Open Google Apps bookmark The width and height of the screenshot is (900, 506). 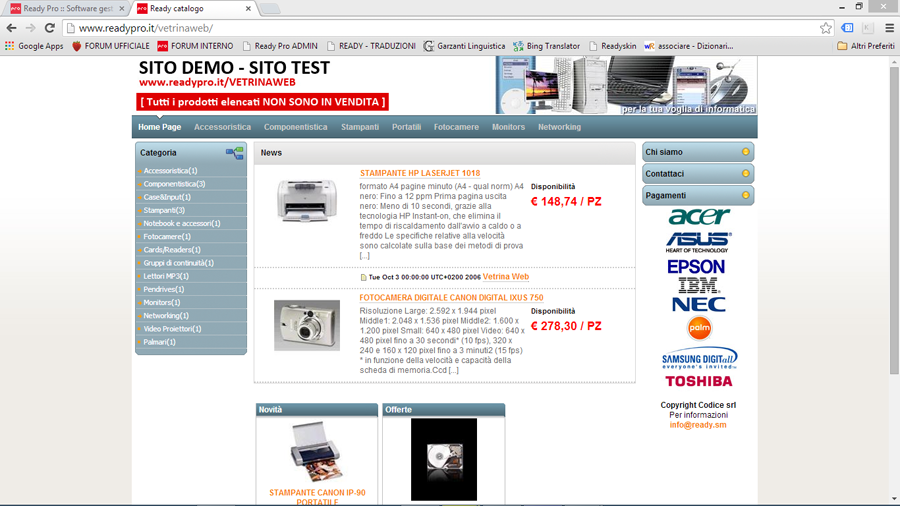tap(34, 46)
